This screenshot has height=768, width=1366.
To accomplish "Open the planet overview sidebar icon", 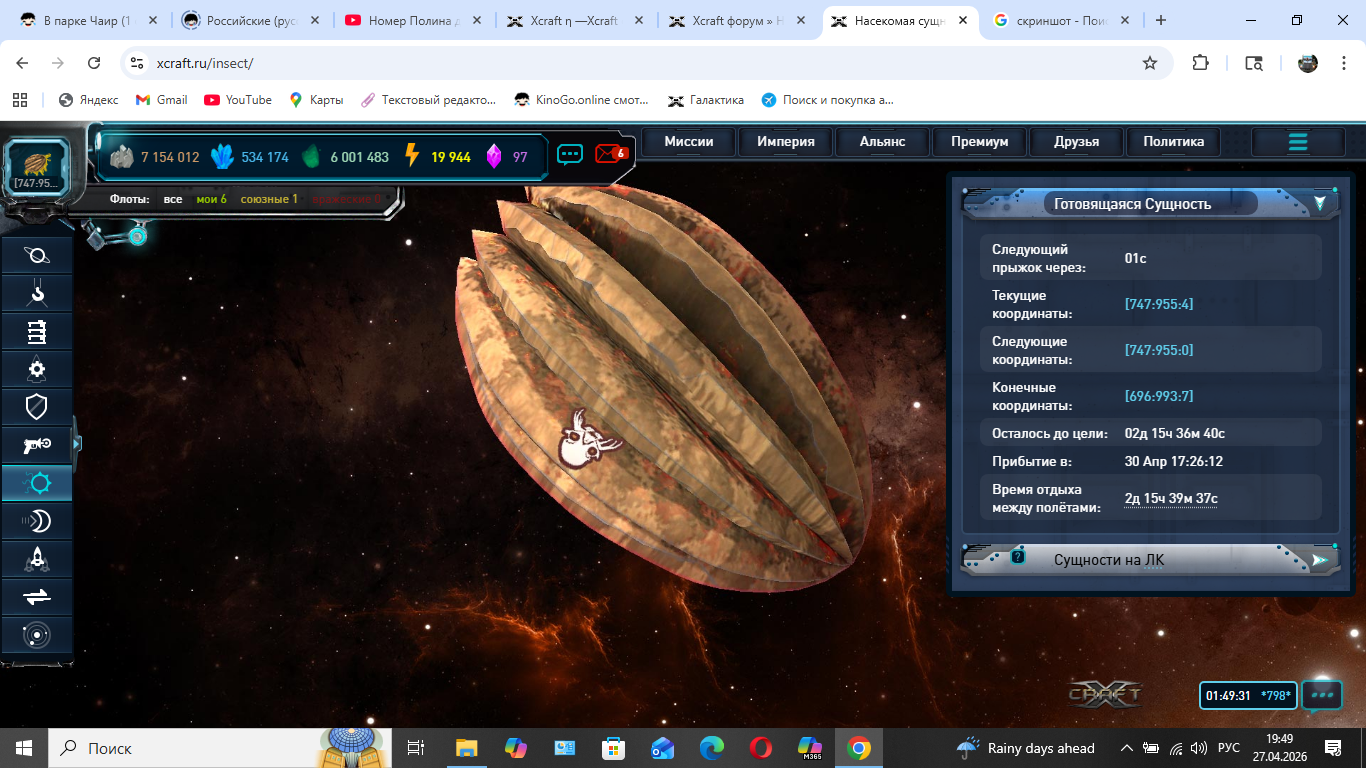I will 36,256.
